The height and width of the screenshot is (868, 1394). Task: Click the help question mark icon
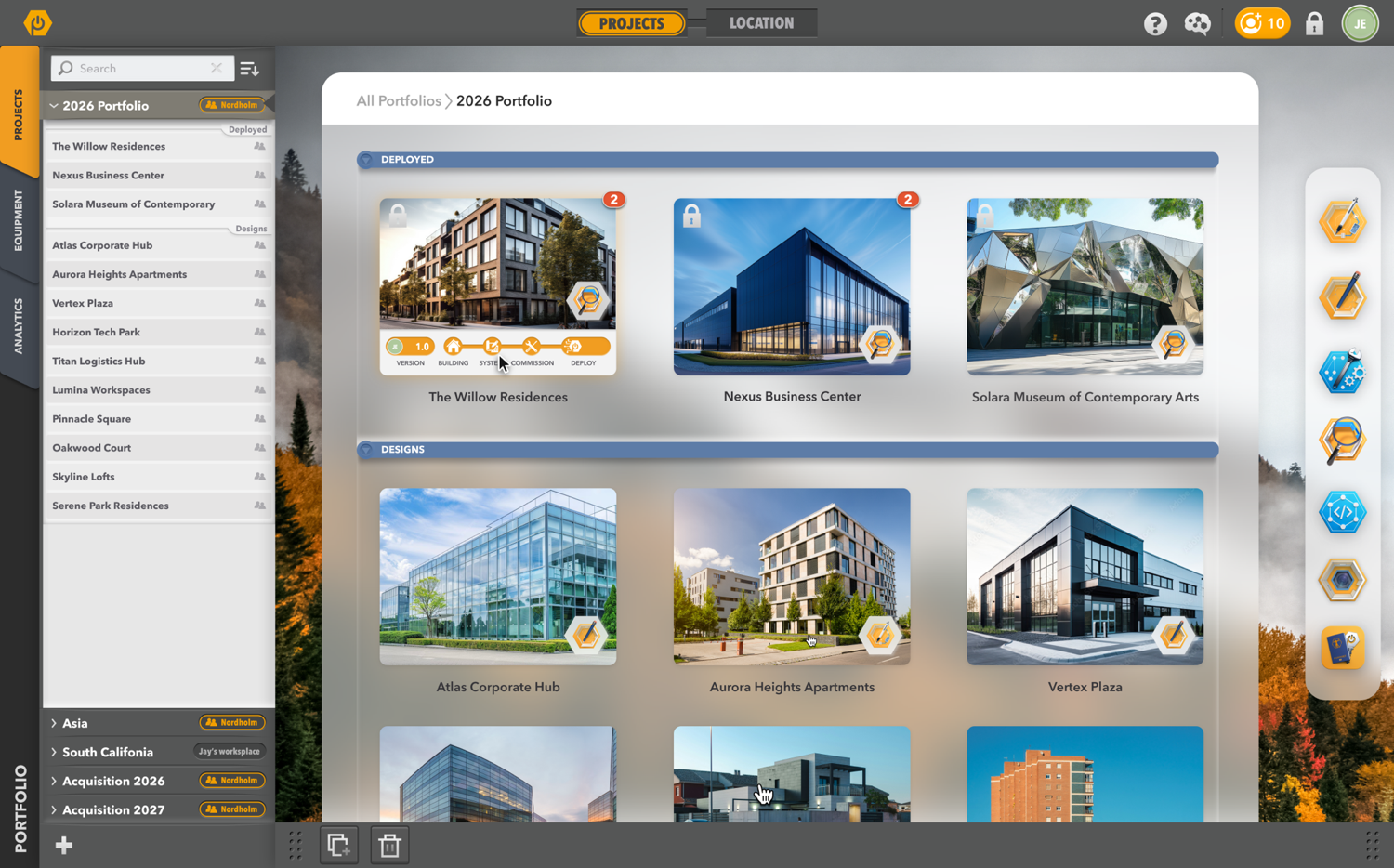click(x=1155, y=23)
